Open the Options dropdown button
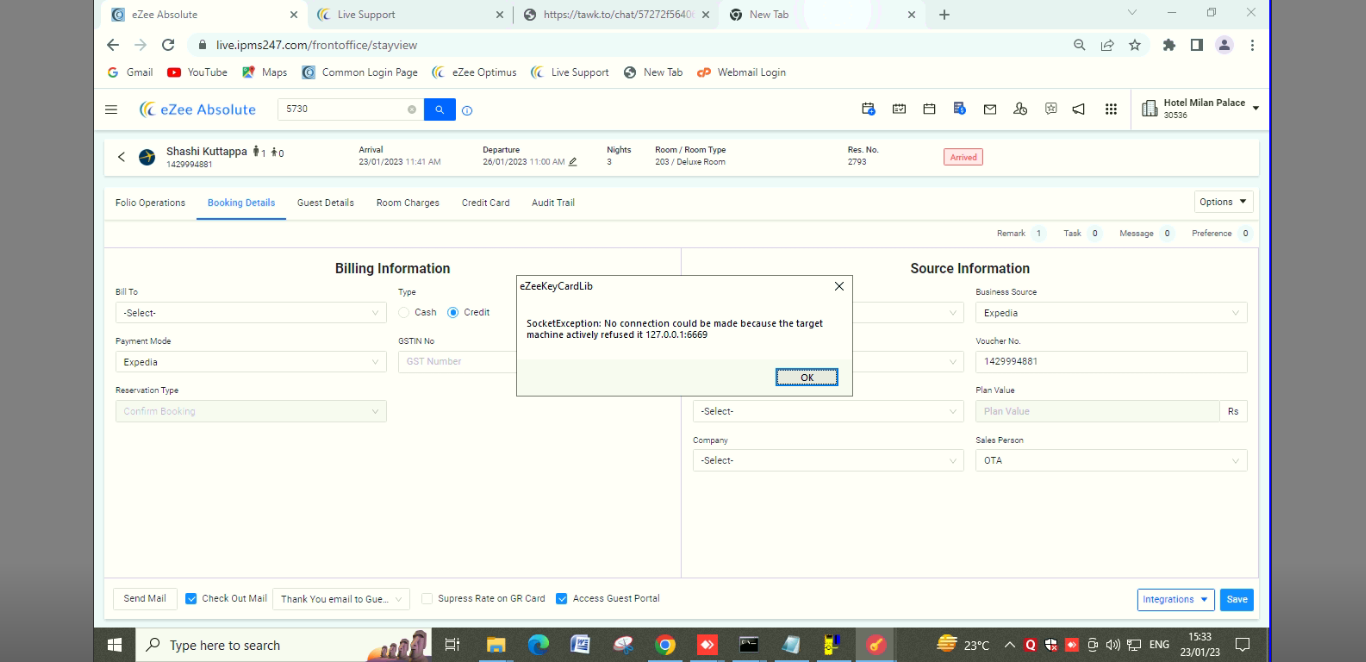The height and width of the screenshot is (662, 1366). coord(1224,202)
